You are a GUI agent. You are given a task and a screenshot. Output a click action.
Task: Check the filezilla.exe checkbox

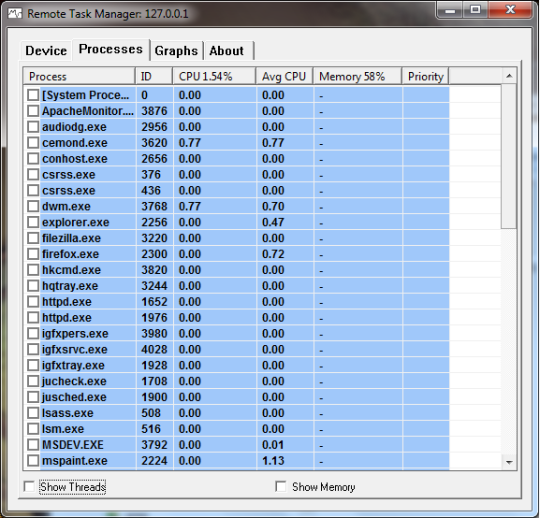click(33, 238)
